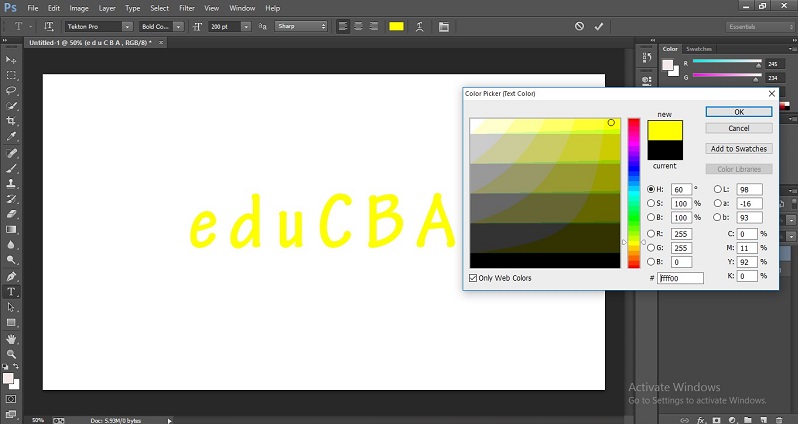The height and width of the screenshot is (424, 798).
Task: Select the Rectangle shape tool
Action: point(11,322)
